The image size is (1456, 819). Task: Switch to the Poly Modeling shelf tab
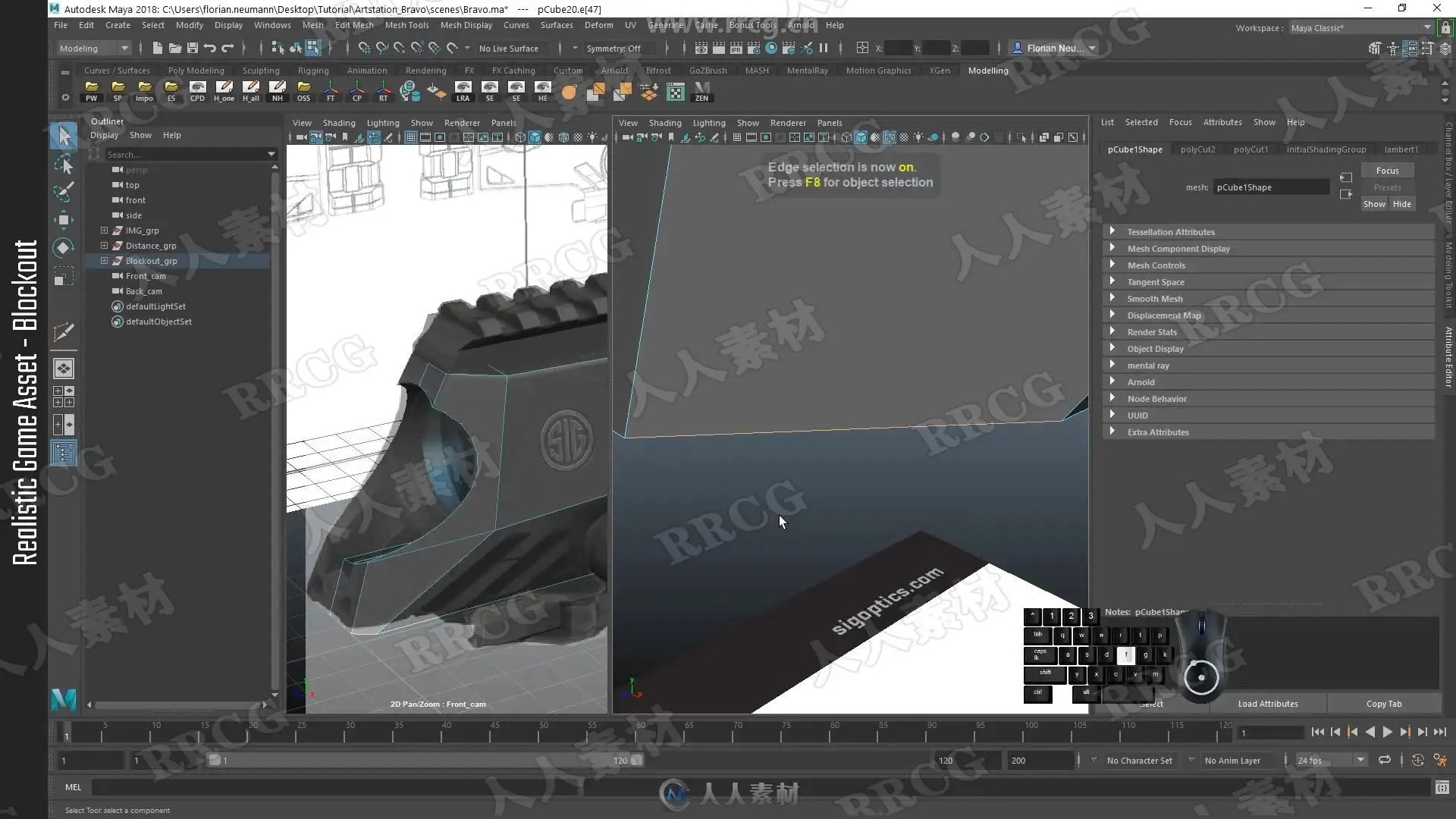(196, 71)
